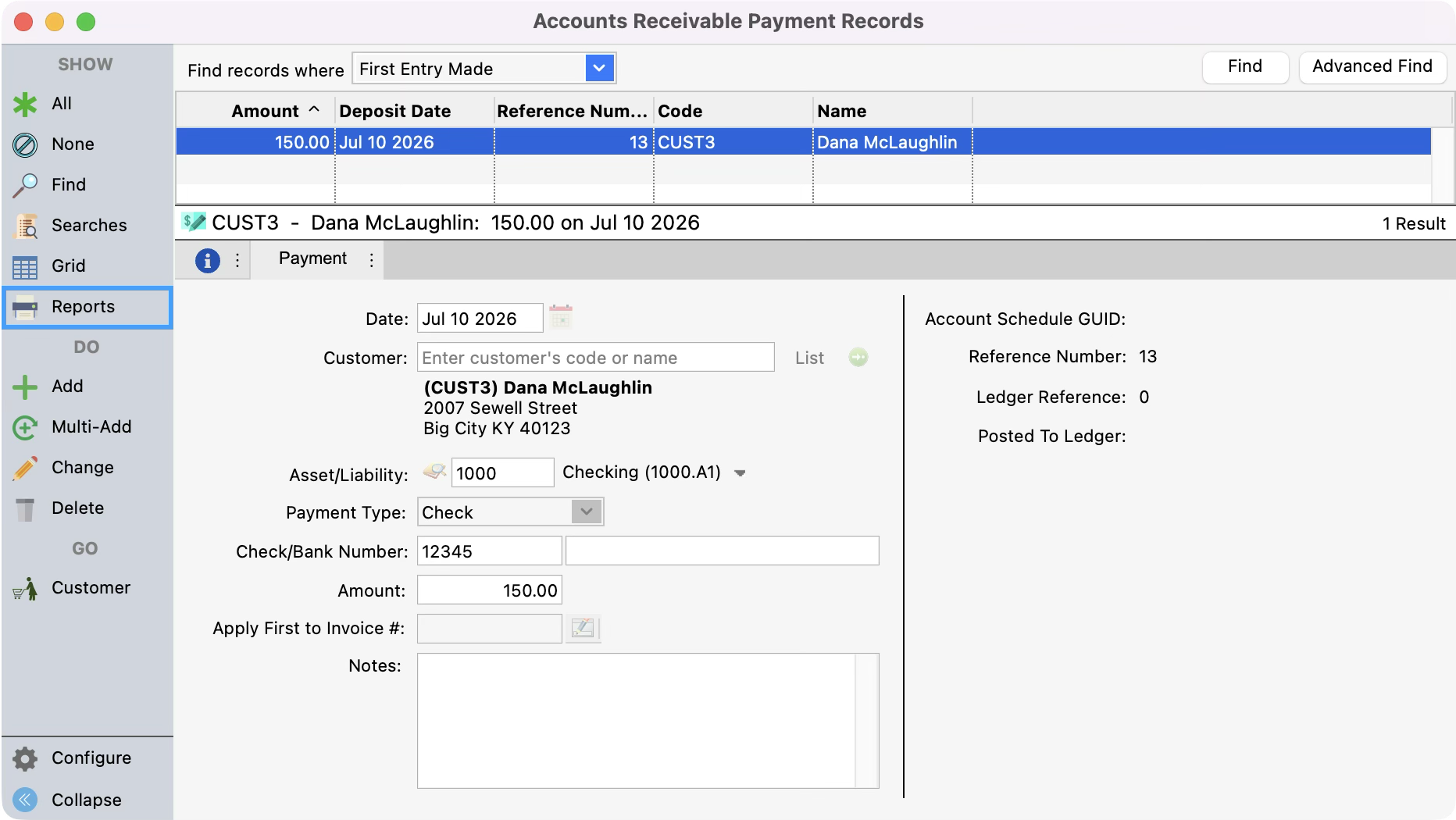Click the customer List link
This screenshot has width=1456, height=820.
coord(809,358)
